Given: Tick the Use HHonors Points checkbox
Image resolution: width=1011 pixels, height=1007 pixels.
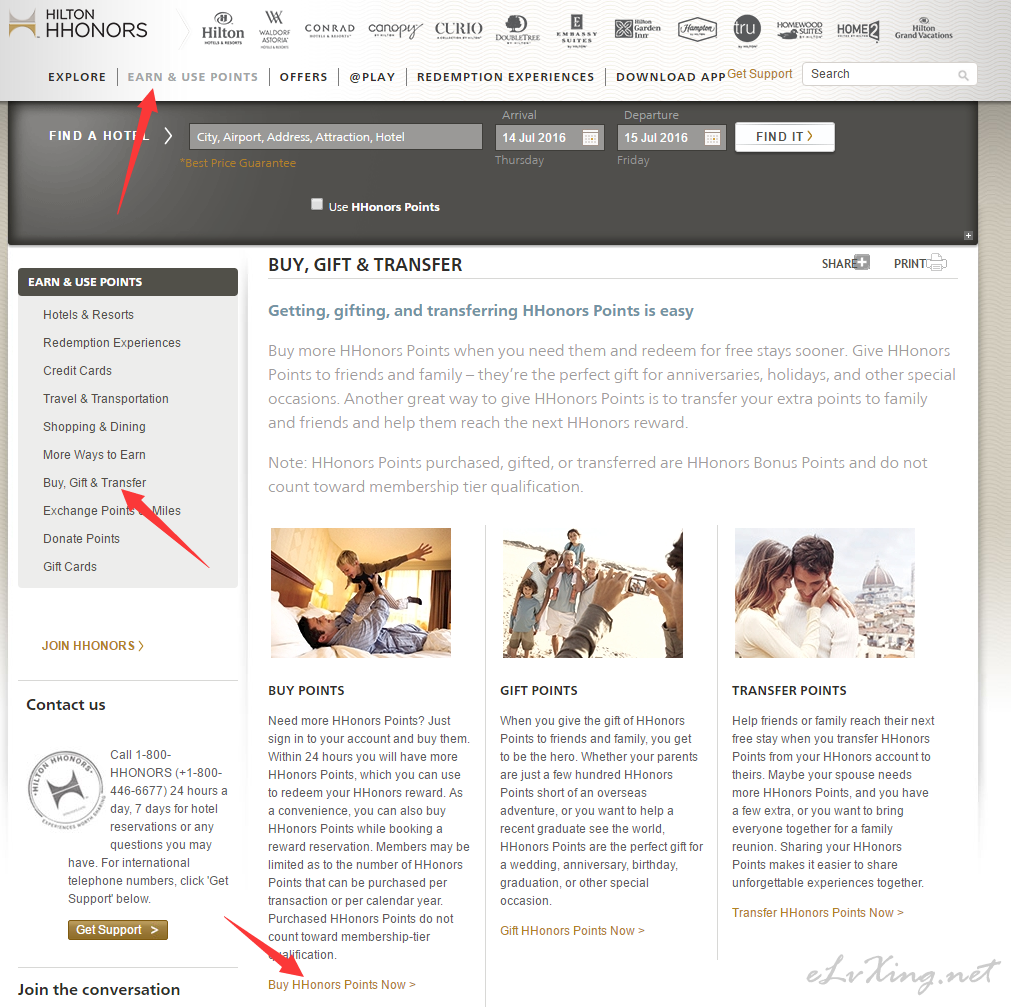Looking at the screenshot, I should coord(317,204).
